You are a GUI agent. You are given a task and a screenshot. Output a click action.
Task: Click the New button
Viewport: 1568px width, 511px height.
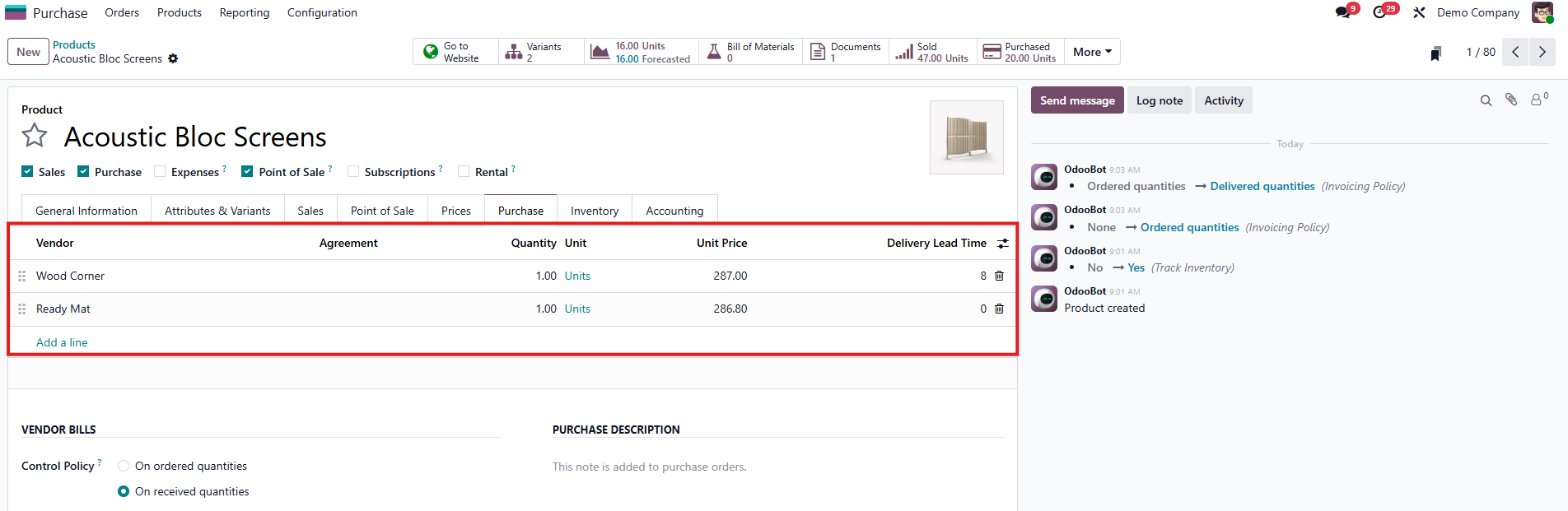(28, 52)
